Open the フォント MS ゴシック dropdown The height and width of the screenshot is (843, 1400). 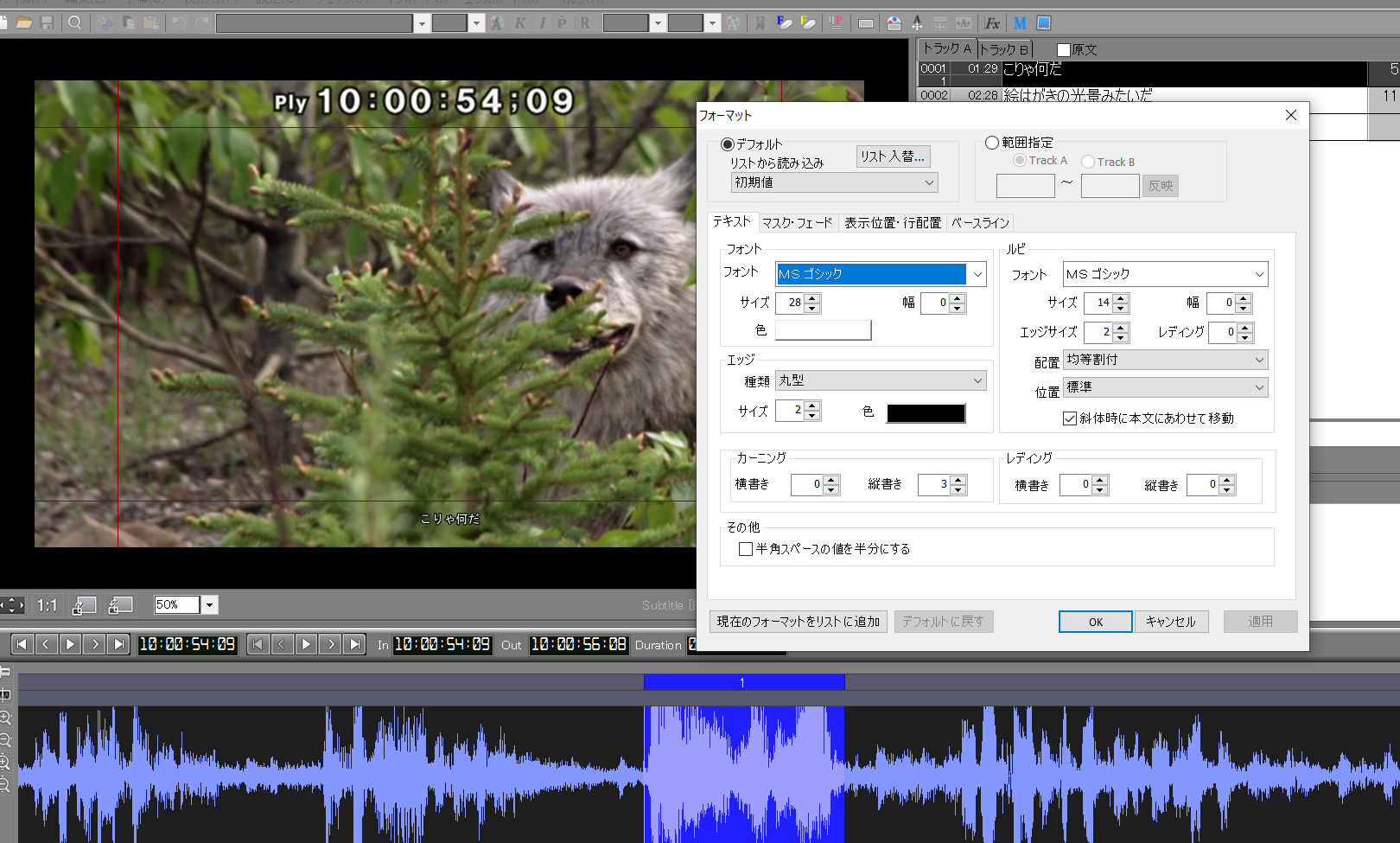click(x=977, y=274)
